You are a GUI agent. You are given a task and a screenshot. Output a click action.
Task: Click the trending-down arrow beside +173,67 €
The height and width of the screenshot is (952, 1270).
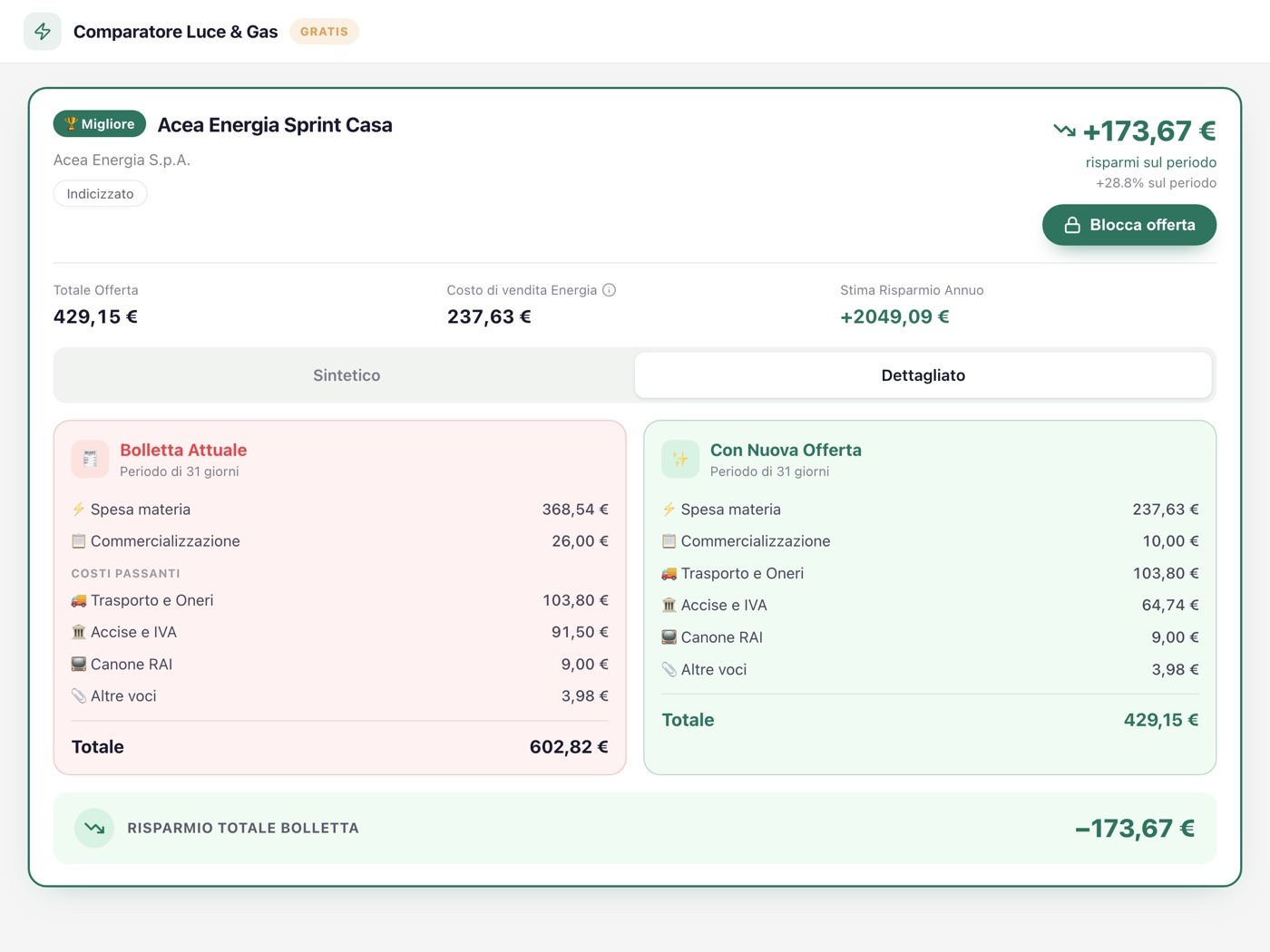click(x=1064, y=131)
